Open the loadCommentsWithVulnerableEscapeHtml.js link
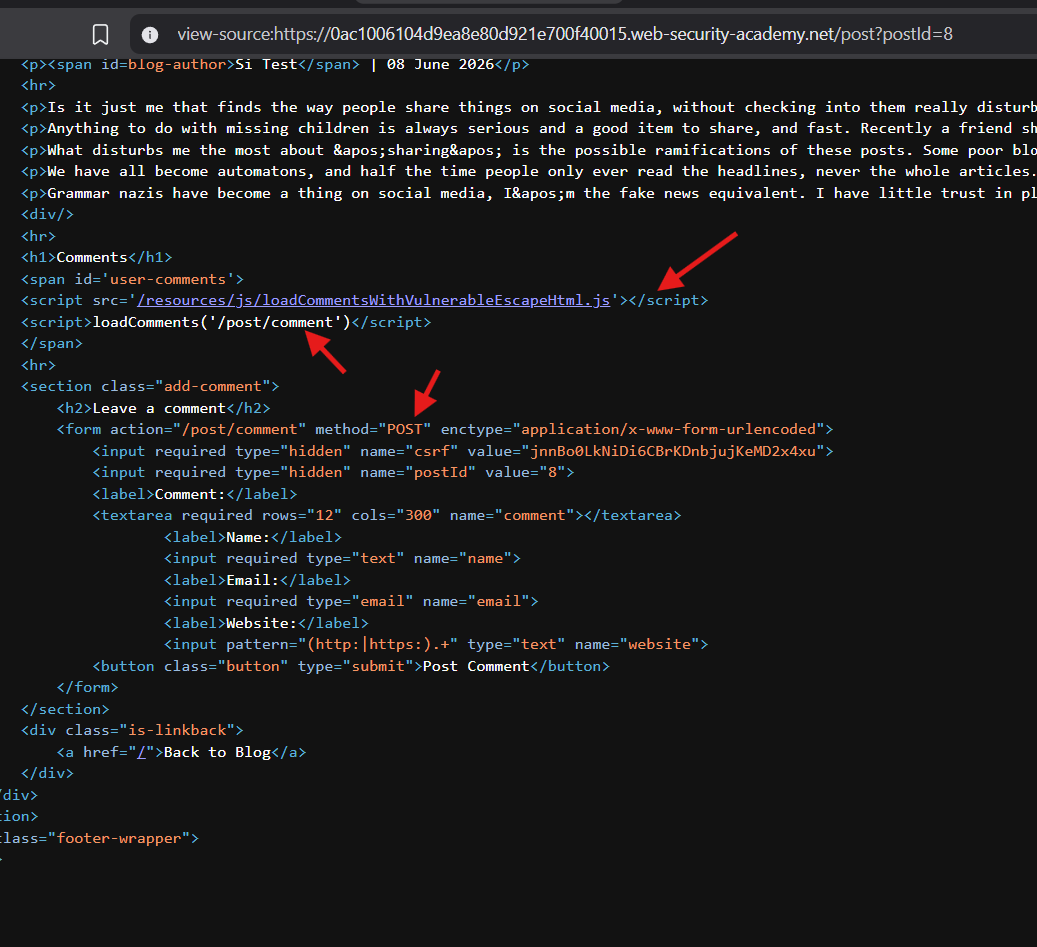Screen dimensions: 1037x947 click(373, 300)
